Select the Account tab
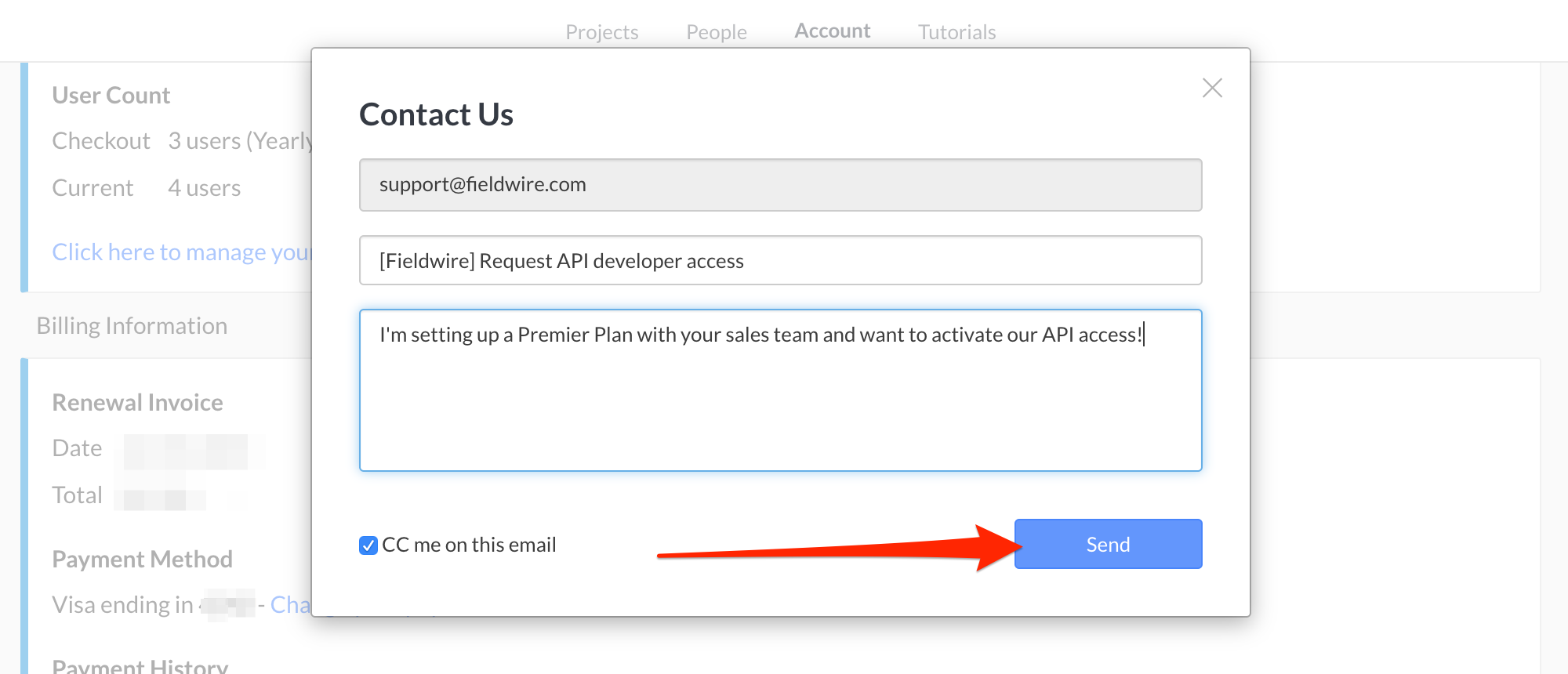This screenshot has width=1568, height=674. pos(832,31)
